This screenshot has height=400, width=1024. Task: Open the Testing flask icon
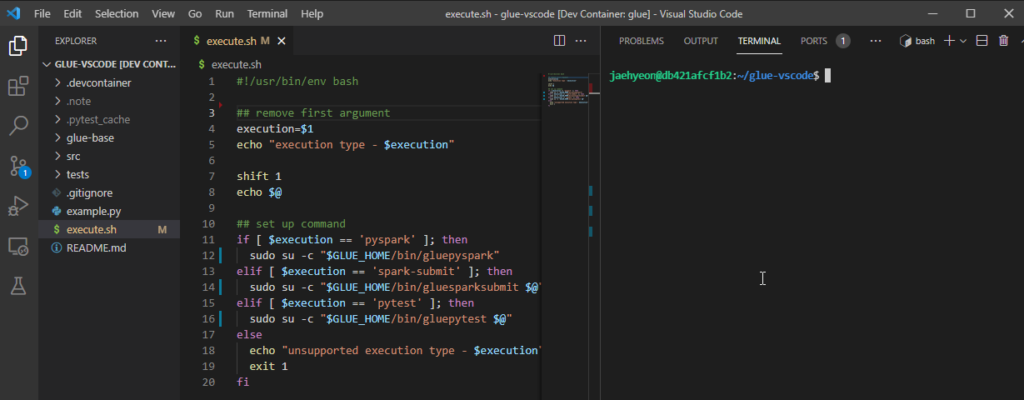click(x=18, y=286)
